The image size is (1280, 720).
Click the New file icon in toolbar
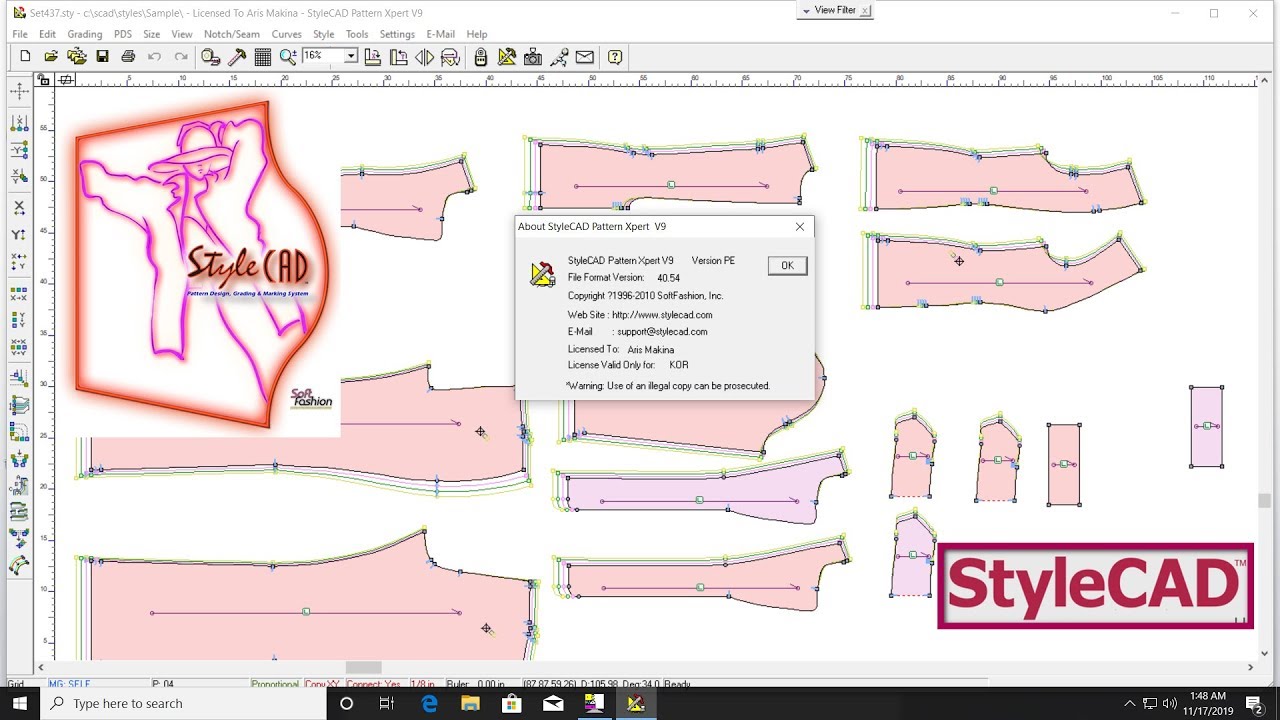click(x=25, y=57)
